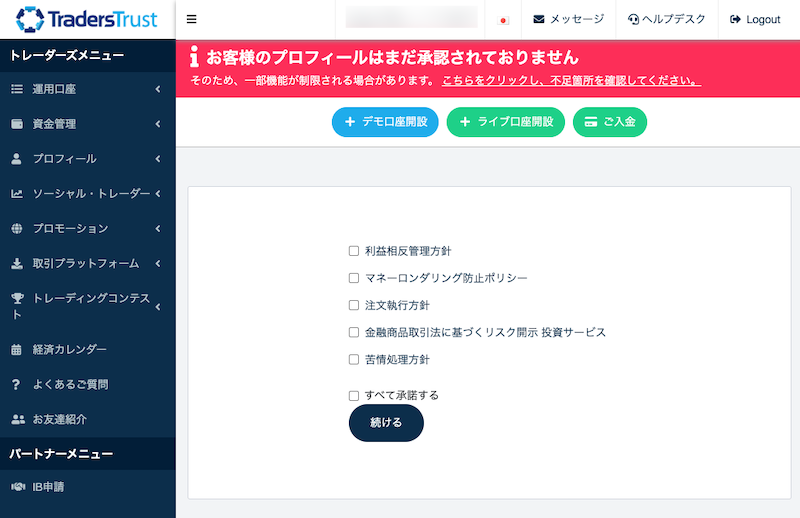This screenshot has width=800, height=518.
Task: Click the headset ヘルプデスク icon
Action: coord(634,19)
